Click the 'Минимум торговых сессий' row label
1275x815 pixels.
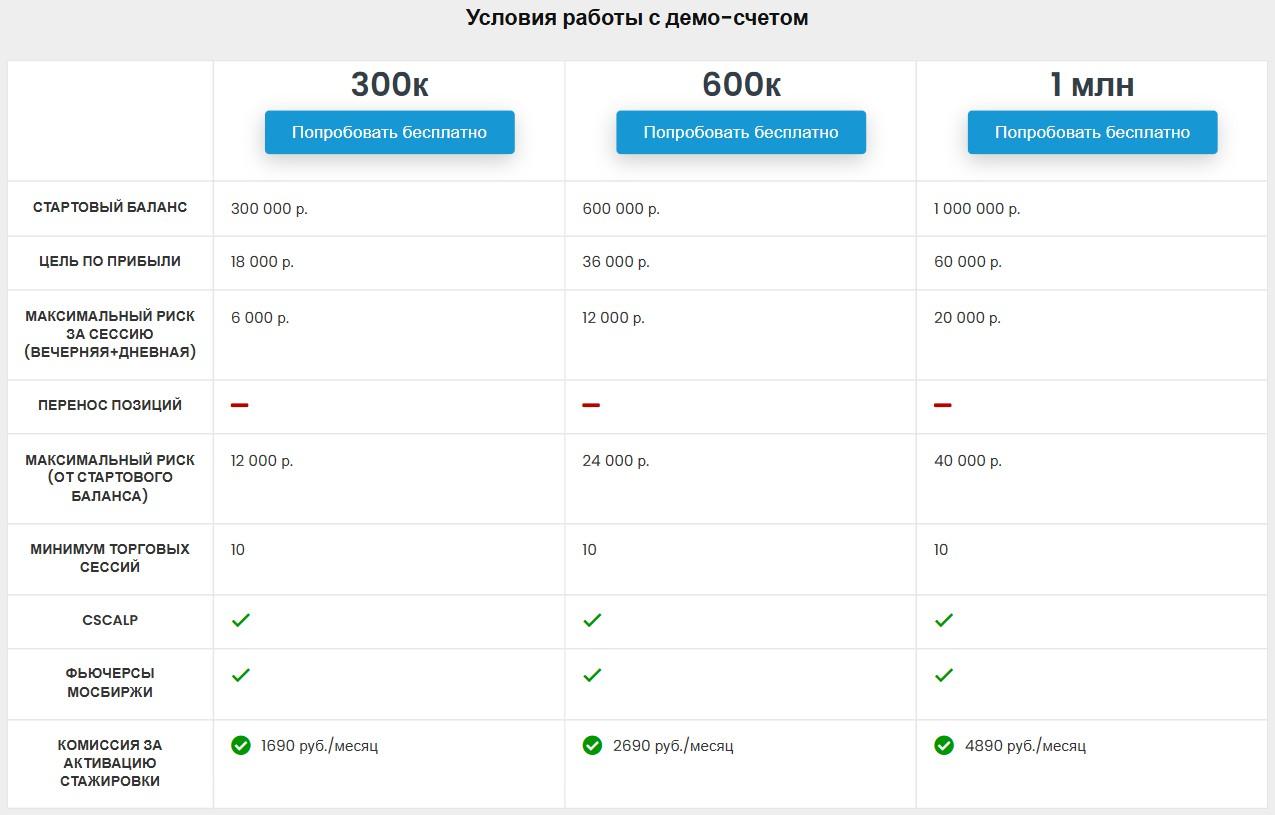tap(110, 558)
